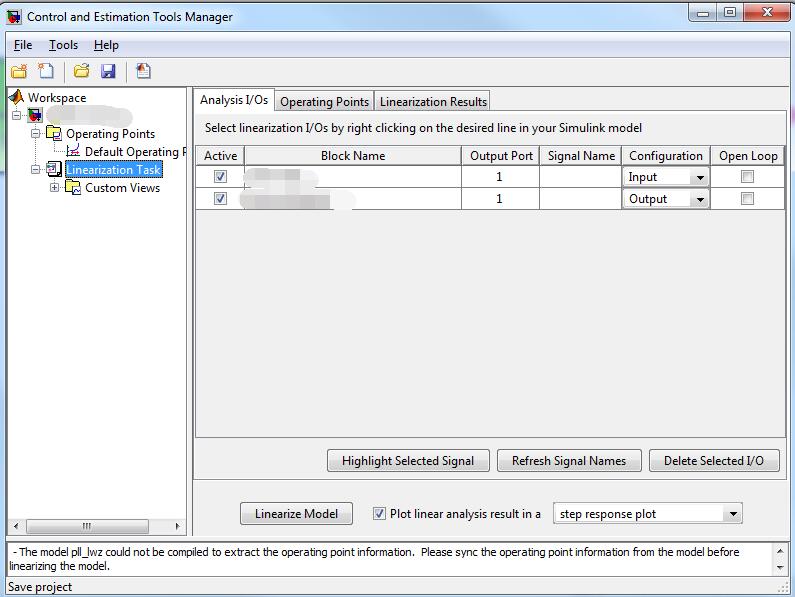Collapse the Operating Points tree node
The height and width of the screenshot is (597, 795).
pyautogui.click(x=35, y=133)
